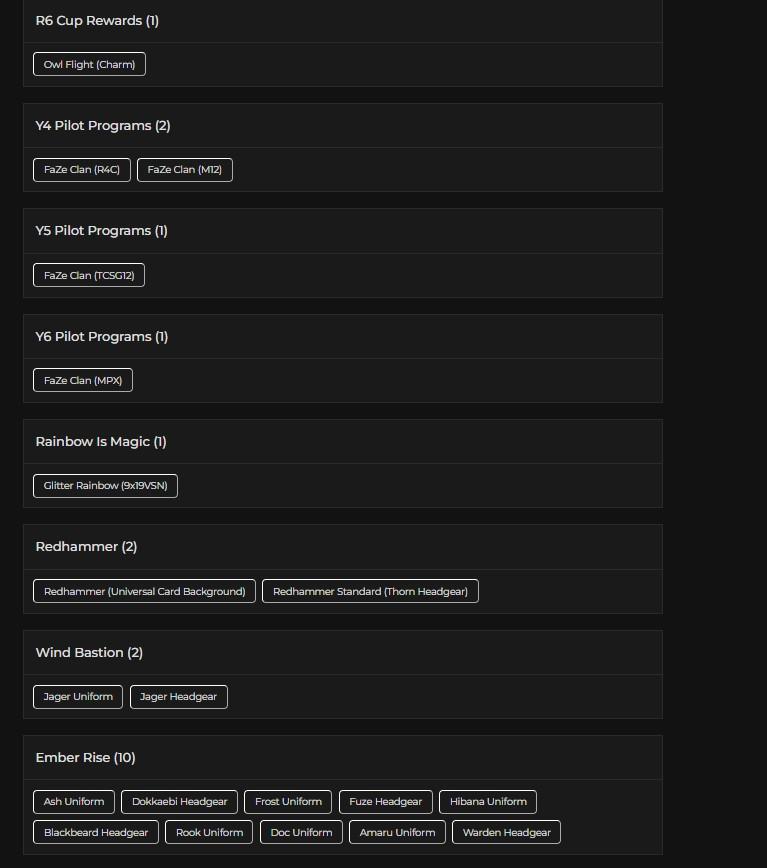Select Redhammer Standard (Thorn Headgear) tag
This screenshot has width=767, height=868.
coord(370,592)
